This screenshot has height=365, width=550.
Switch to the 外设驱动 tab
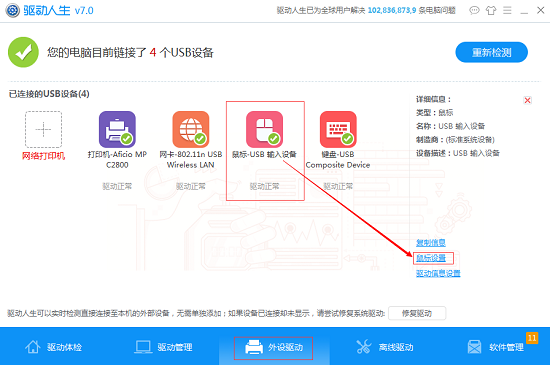point(274,347)
